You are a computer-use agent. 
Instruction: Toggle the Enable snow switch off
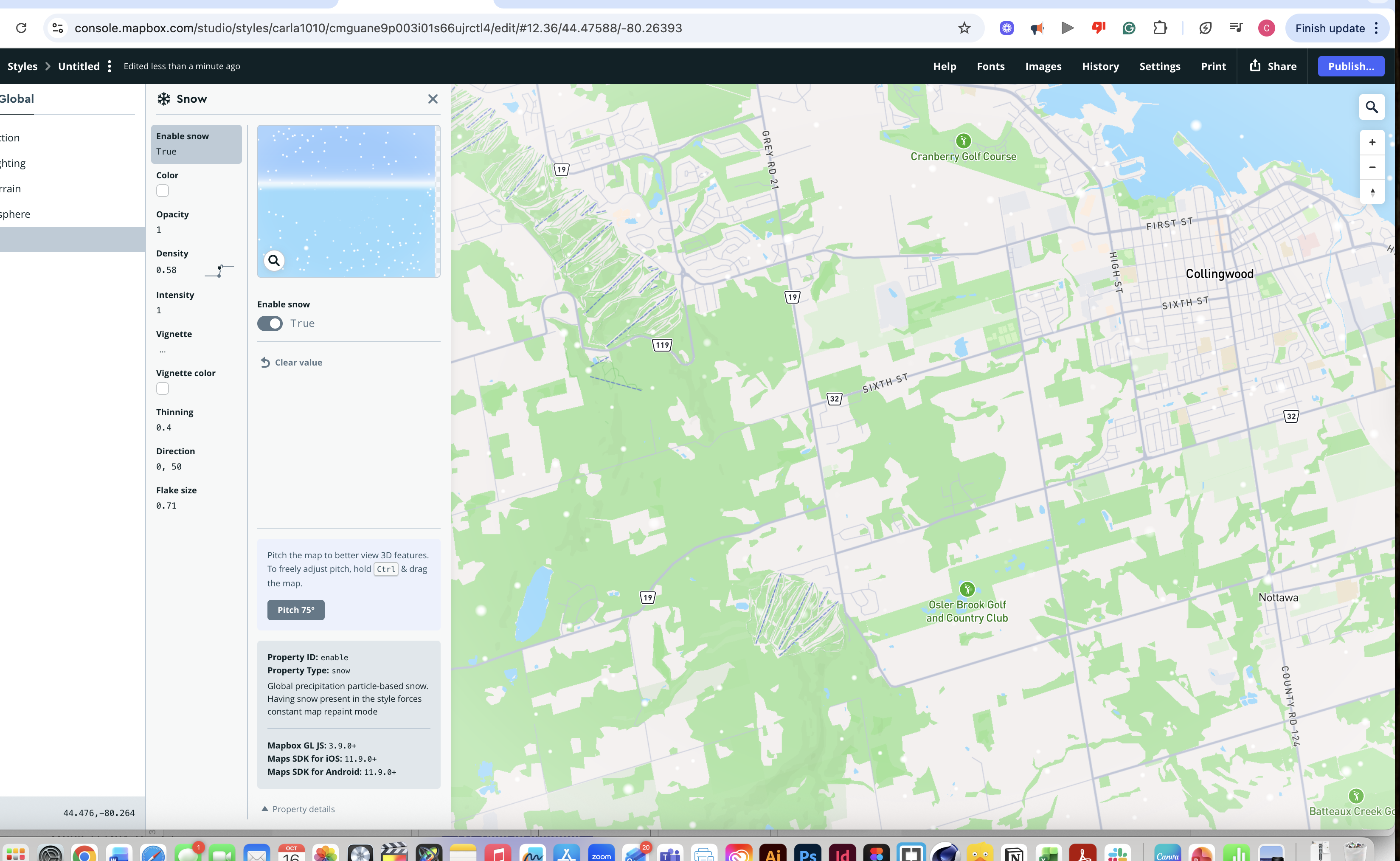coord(270,324)
